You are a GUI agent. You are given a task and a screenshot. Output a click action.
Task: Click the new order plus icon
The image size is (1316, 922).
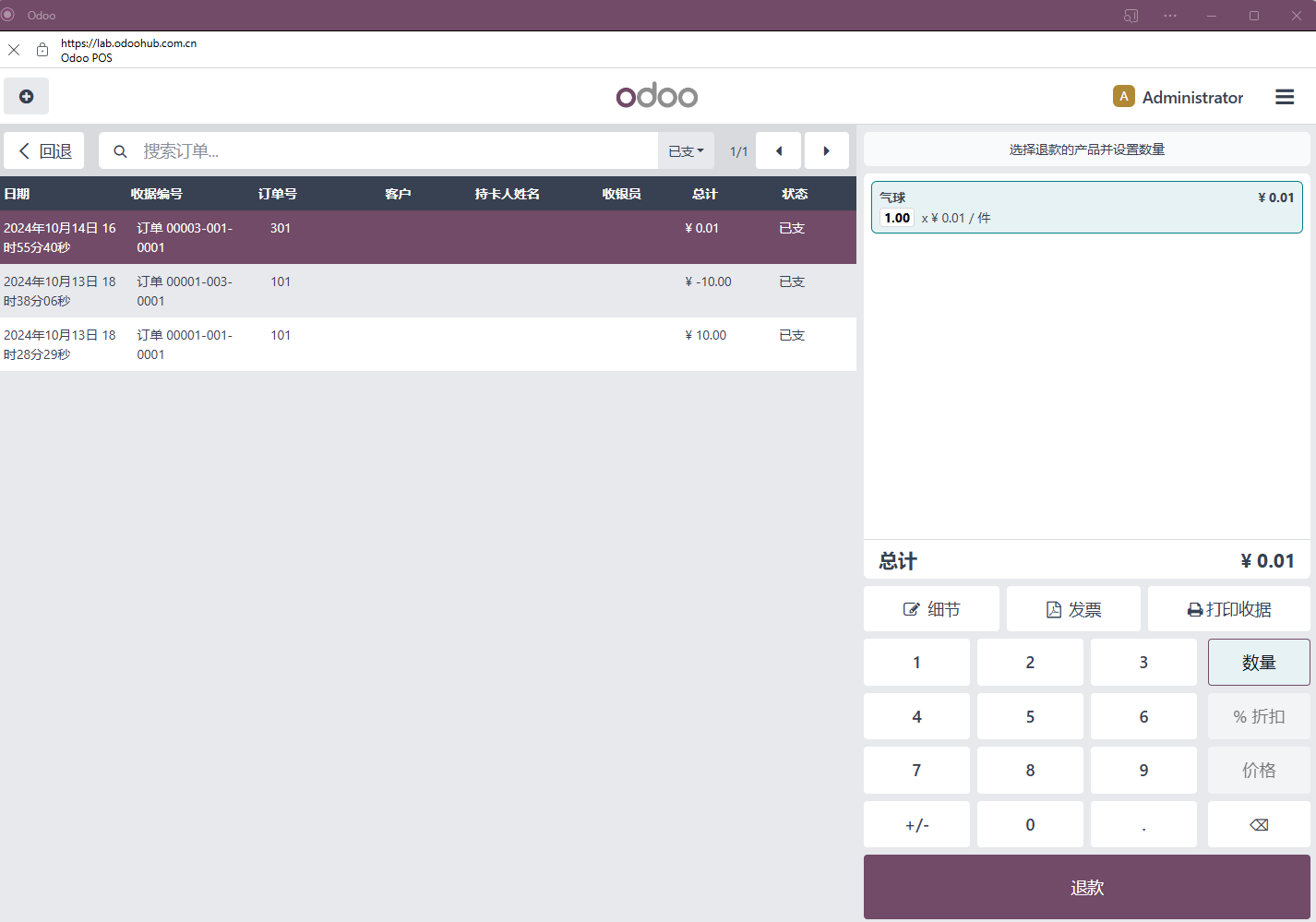(x=26, y=96)
